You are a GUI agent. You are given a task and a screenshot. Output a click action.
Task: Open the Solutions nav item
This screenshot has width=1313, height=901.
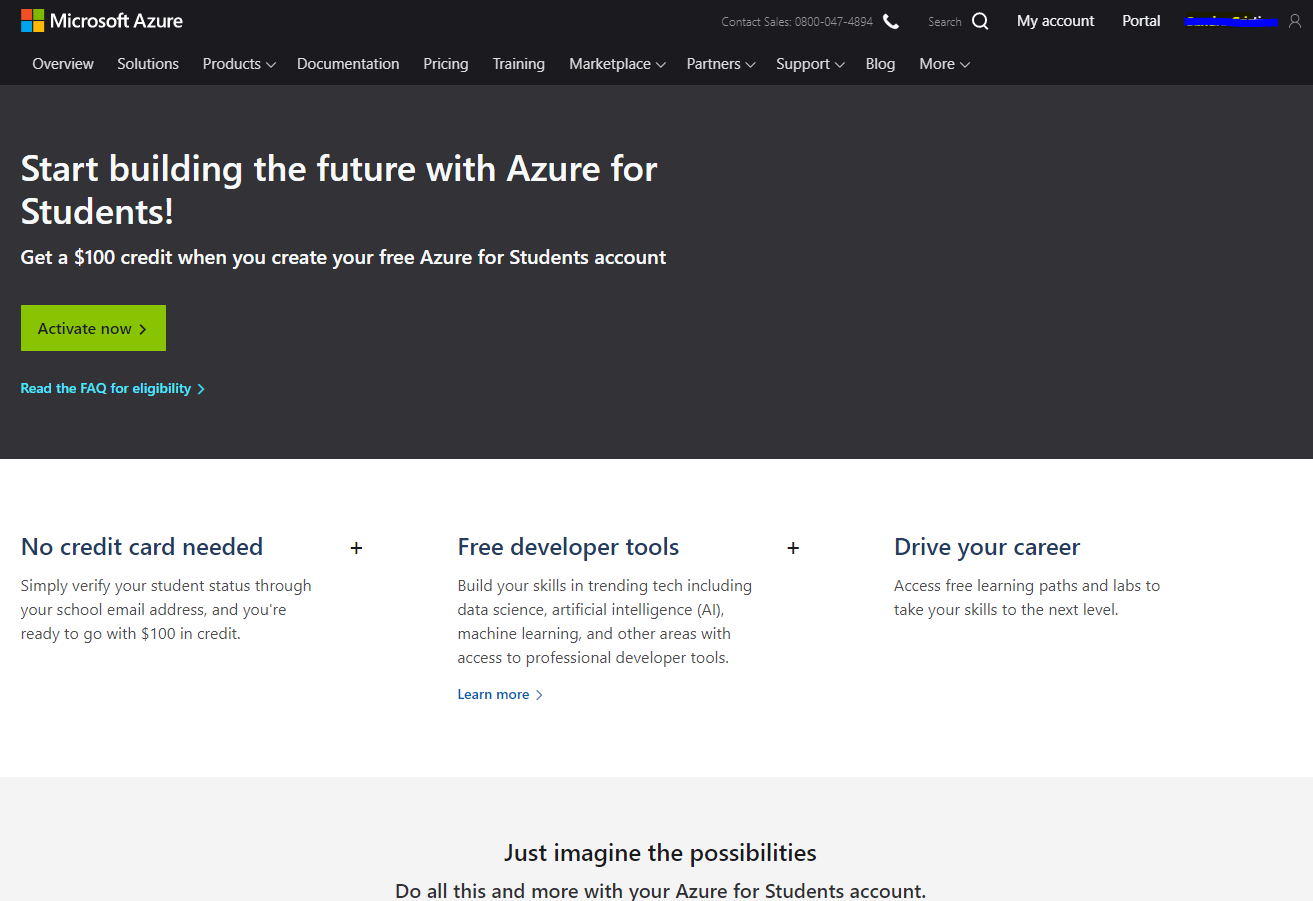(148, 64)
